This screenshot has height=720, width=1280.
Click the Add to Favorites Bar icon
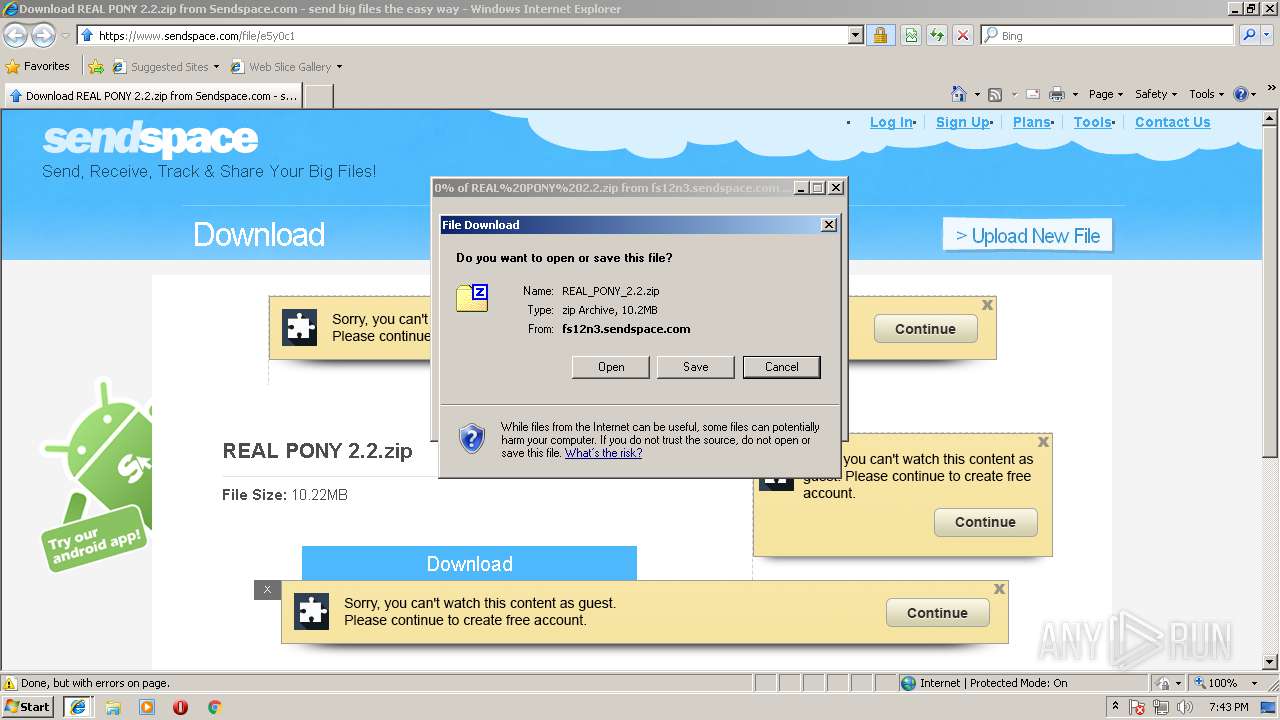[x=96, y=67]
